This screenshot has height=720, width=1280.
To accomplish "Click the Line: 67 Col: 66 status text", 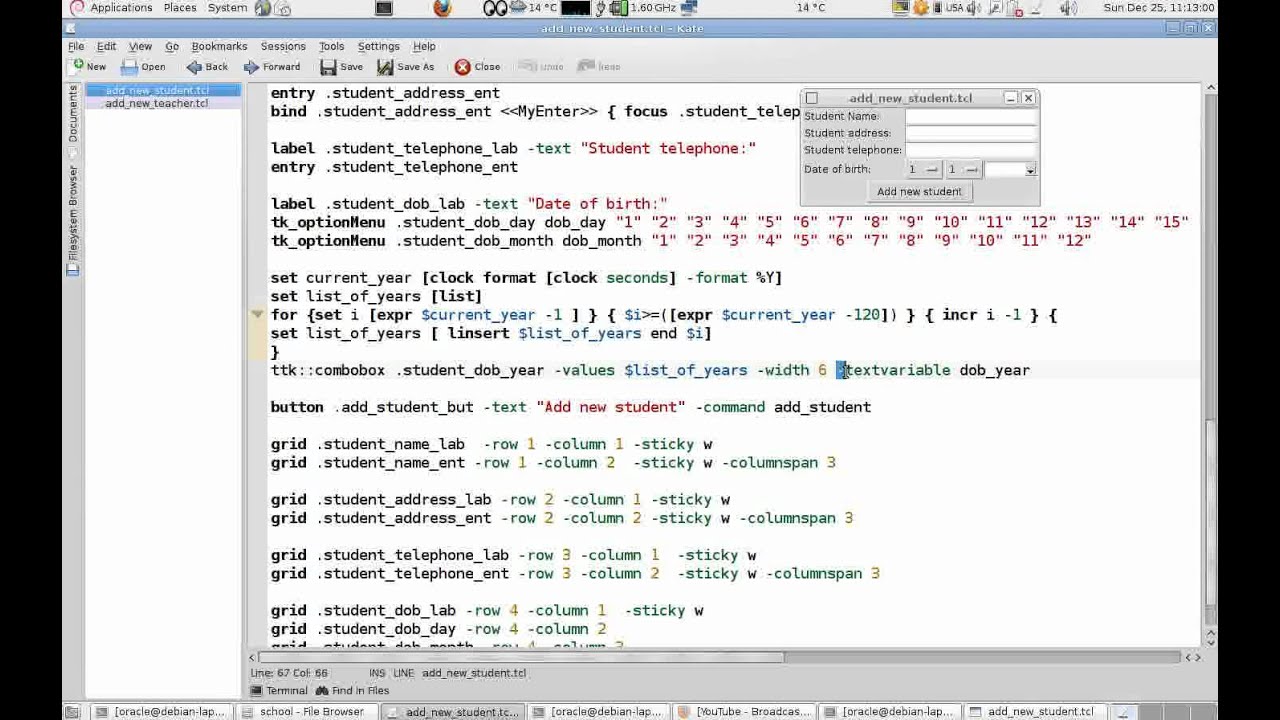I will (x=289, y=673).
